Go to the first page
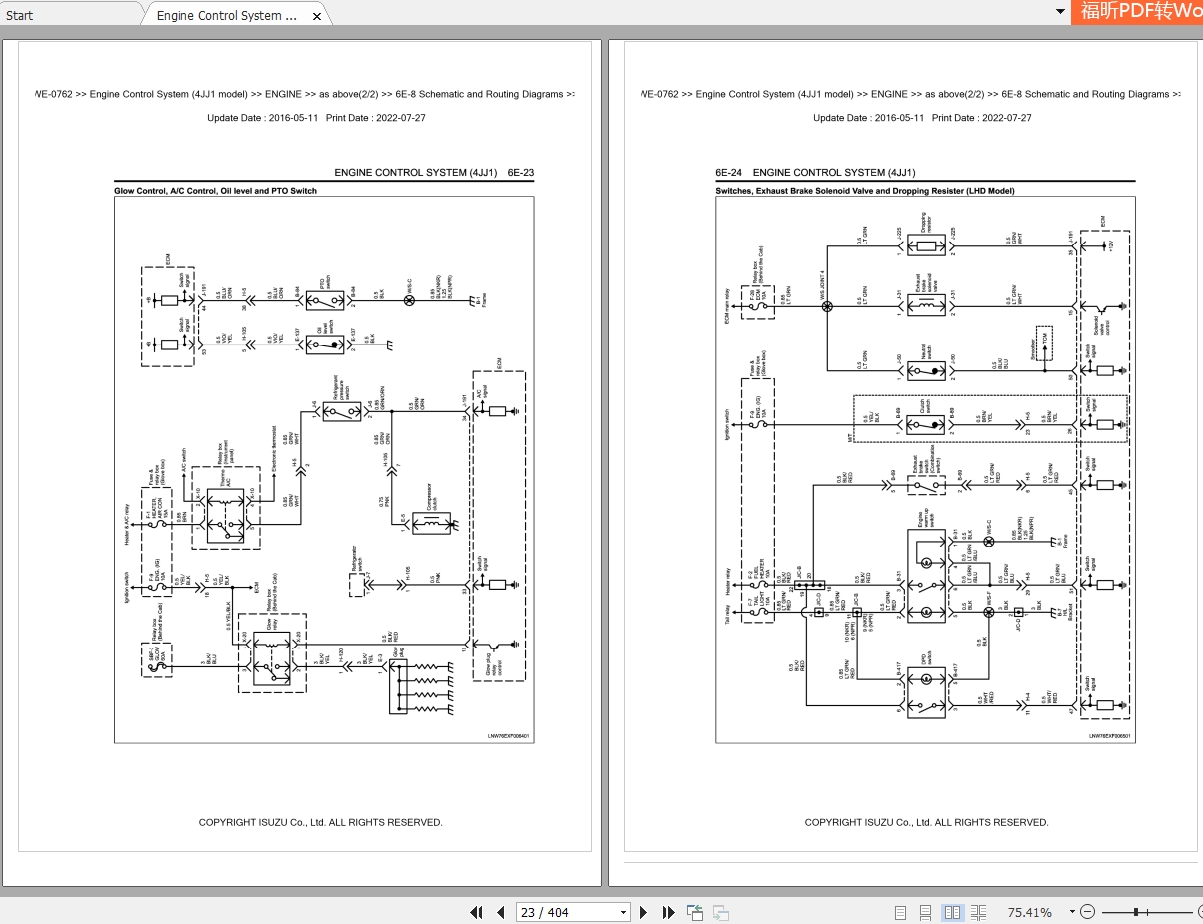The width and height of the screenshot is (1203, 924). click(x=478, y=912)
